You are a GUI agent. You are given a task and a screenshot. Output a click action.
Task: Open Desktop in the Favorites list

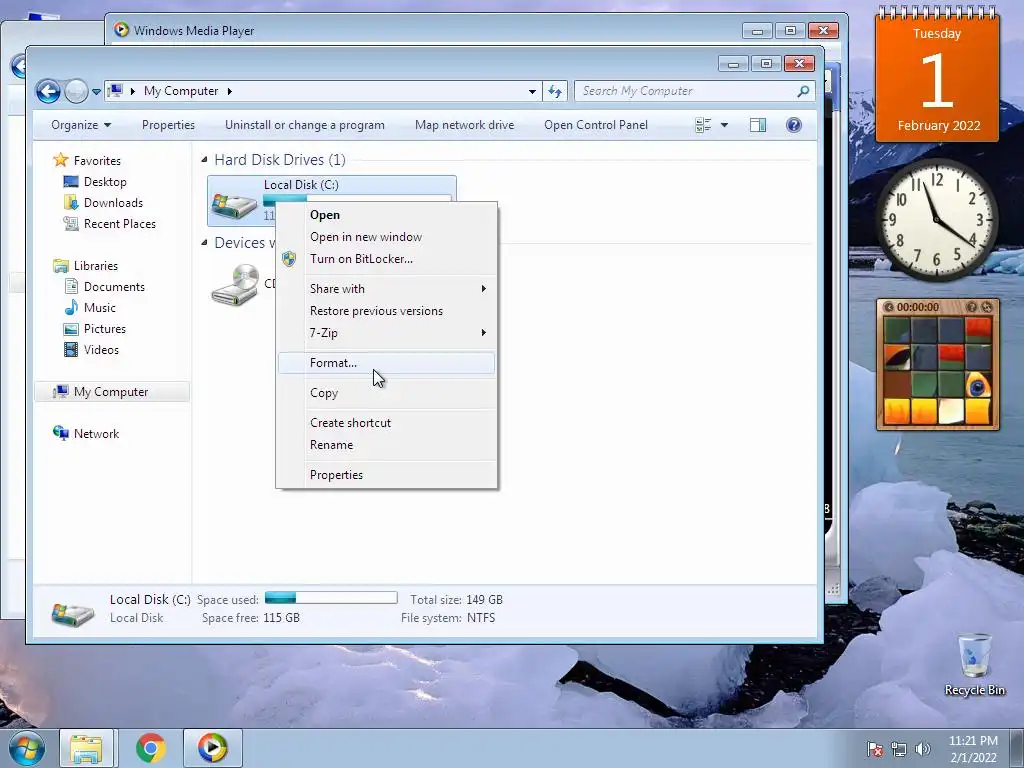[105, 182]
